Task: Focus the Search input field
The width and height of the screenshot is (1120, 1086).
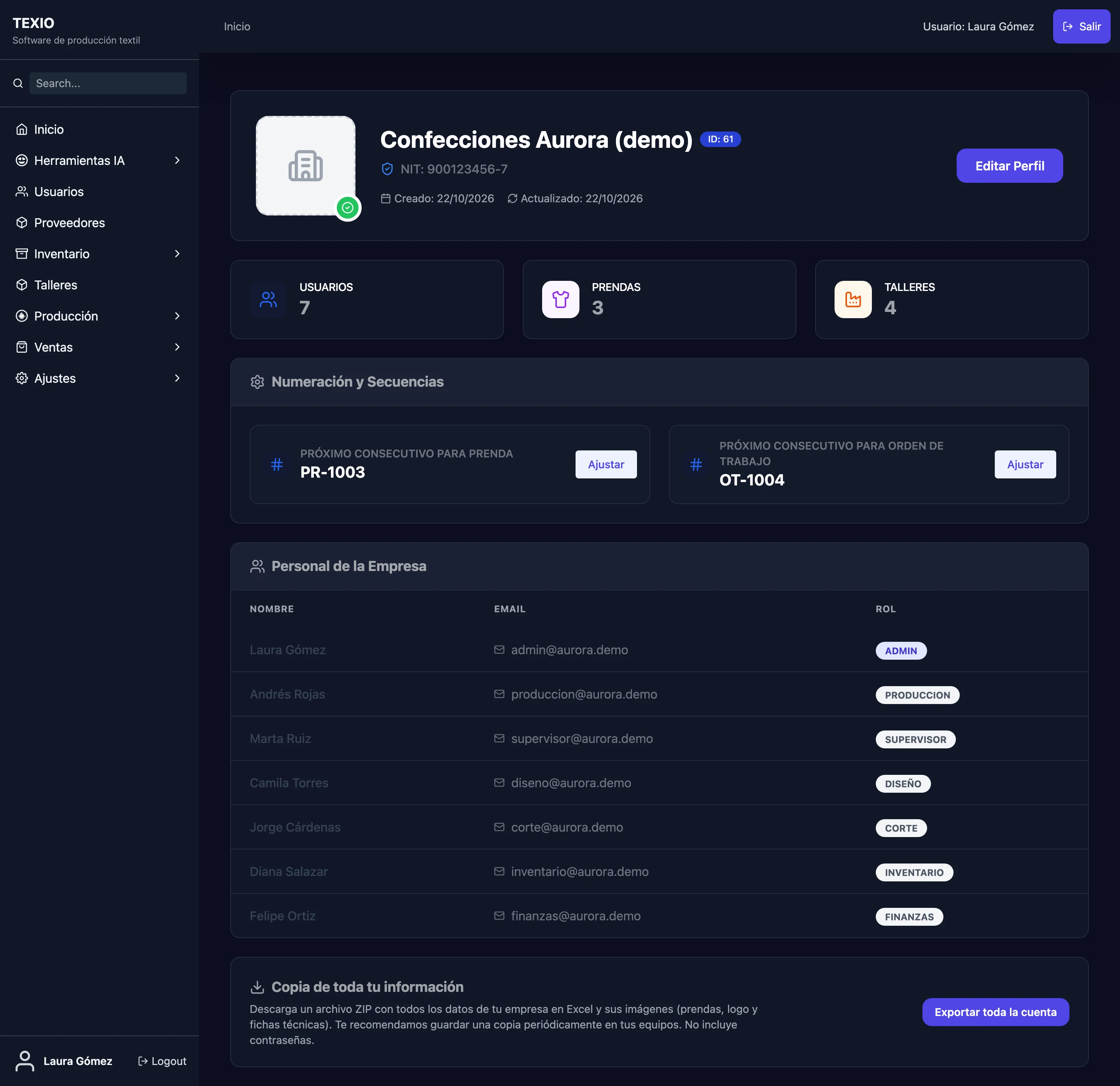Action: 108,84
